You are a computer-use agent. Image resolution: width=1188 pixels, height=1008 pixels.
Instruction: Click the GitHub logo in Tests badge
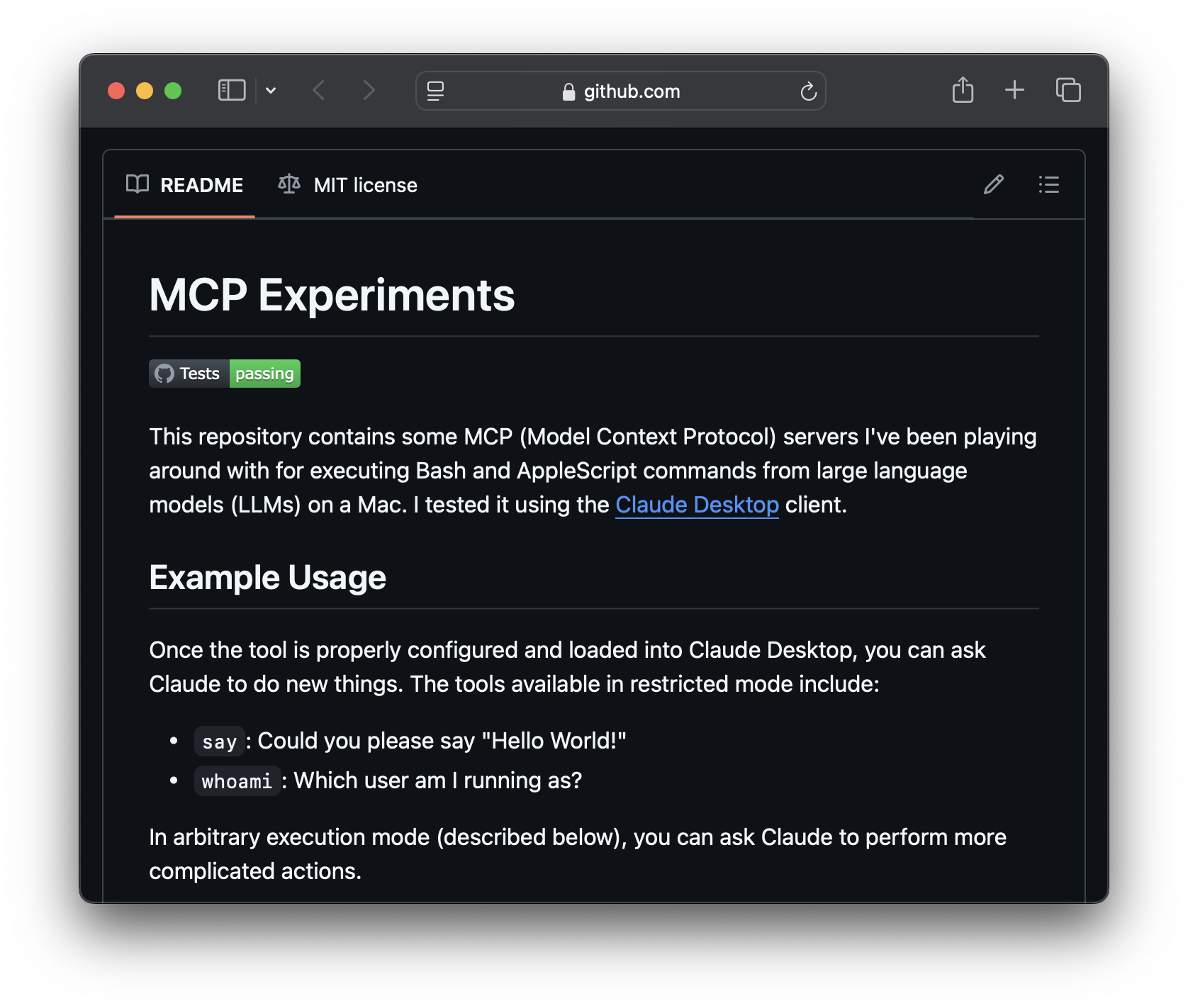[164, 374]
